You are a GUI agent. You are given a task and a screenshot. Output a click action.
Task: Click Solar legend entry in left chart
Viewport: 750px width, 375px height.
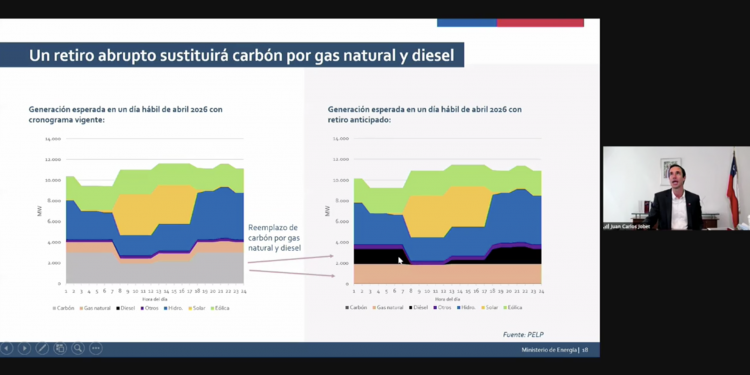coord(196,308)
